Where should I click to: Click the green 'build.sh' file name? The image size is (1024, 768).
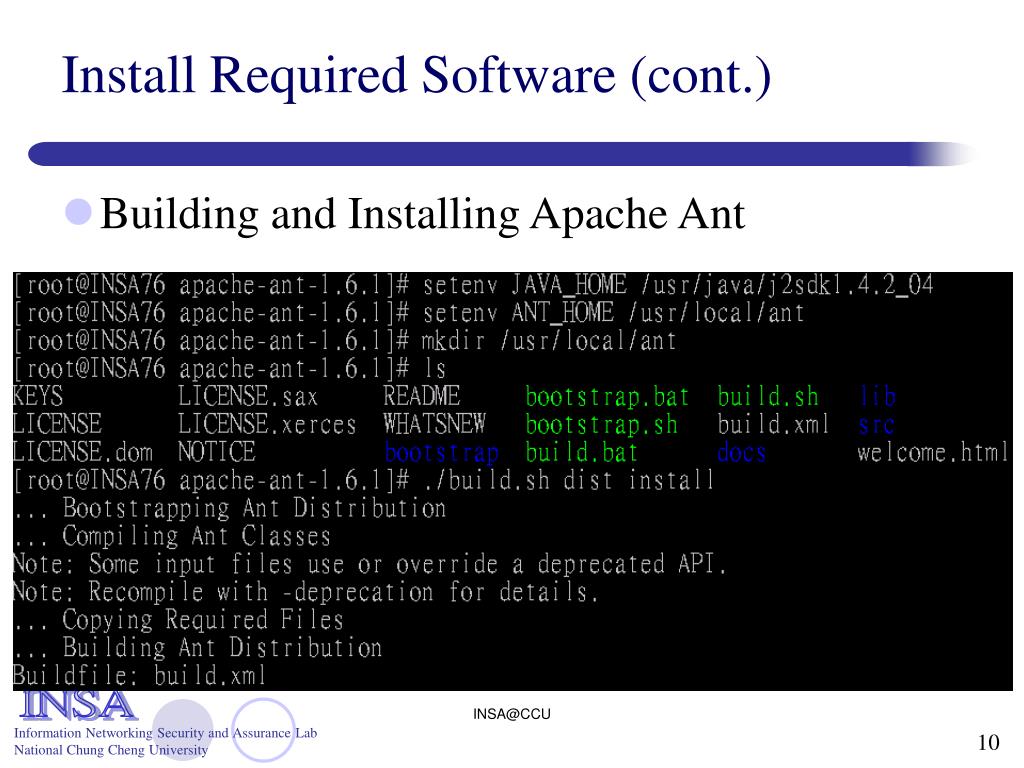point(768,396)
